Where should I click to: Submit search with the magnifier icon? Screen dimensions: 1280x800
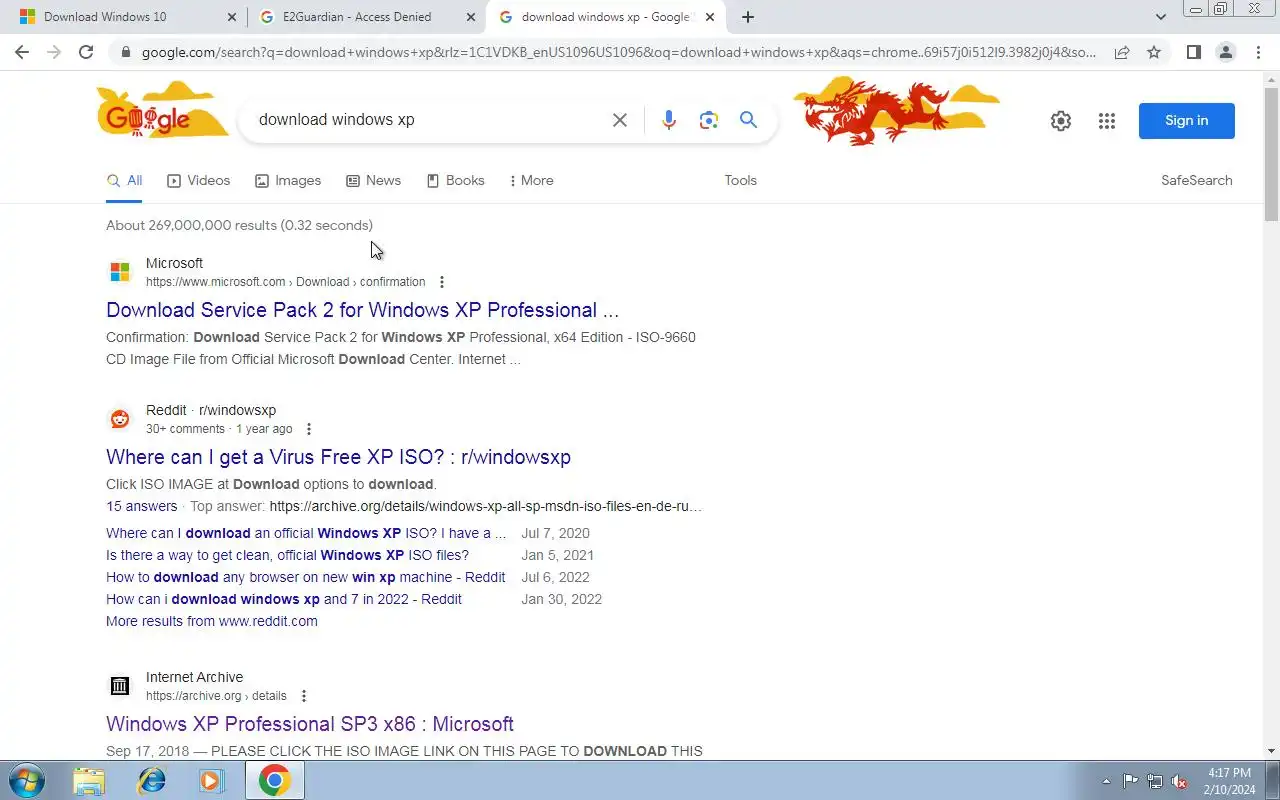point(748,120)
